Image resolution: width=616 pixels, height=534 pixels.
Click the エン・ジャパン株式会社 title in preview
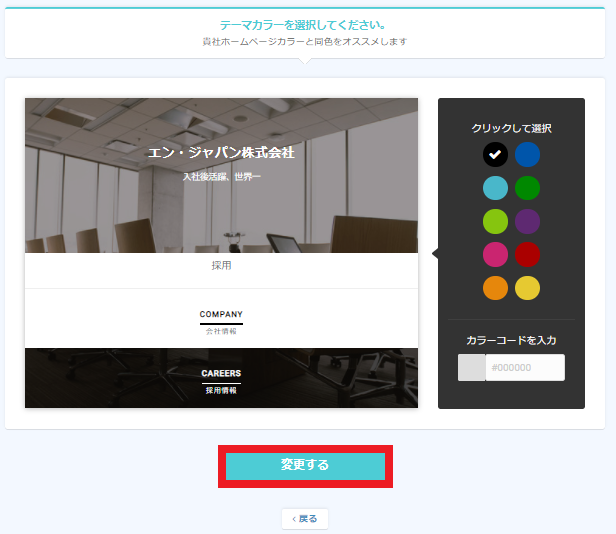click(x=221, y=152)
